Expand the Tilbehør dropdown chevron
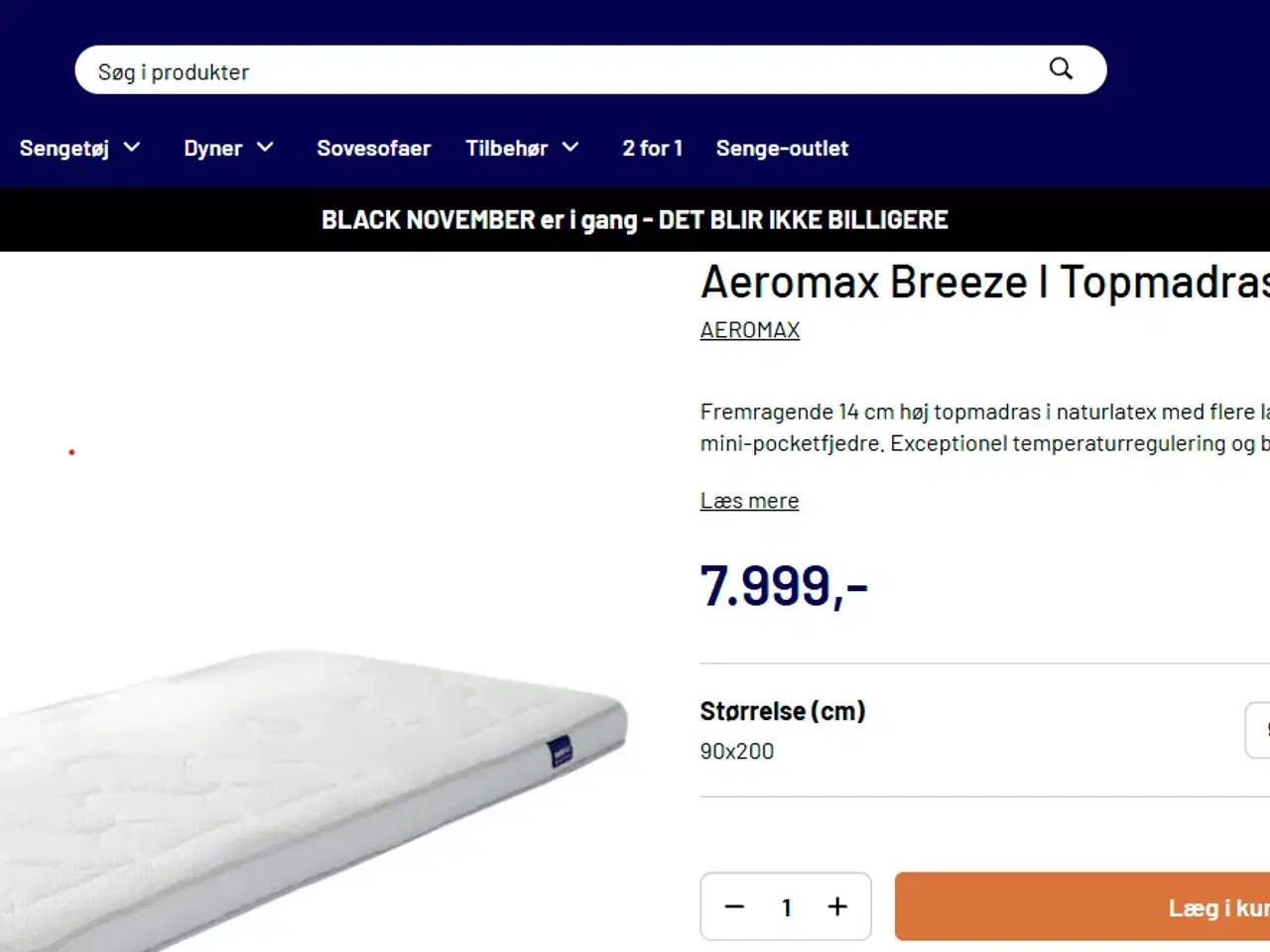1270x952 pixels. click(x=571, y=147)
